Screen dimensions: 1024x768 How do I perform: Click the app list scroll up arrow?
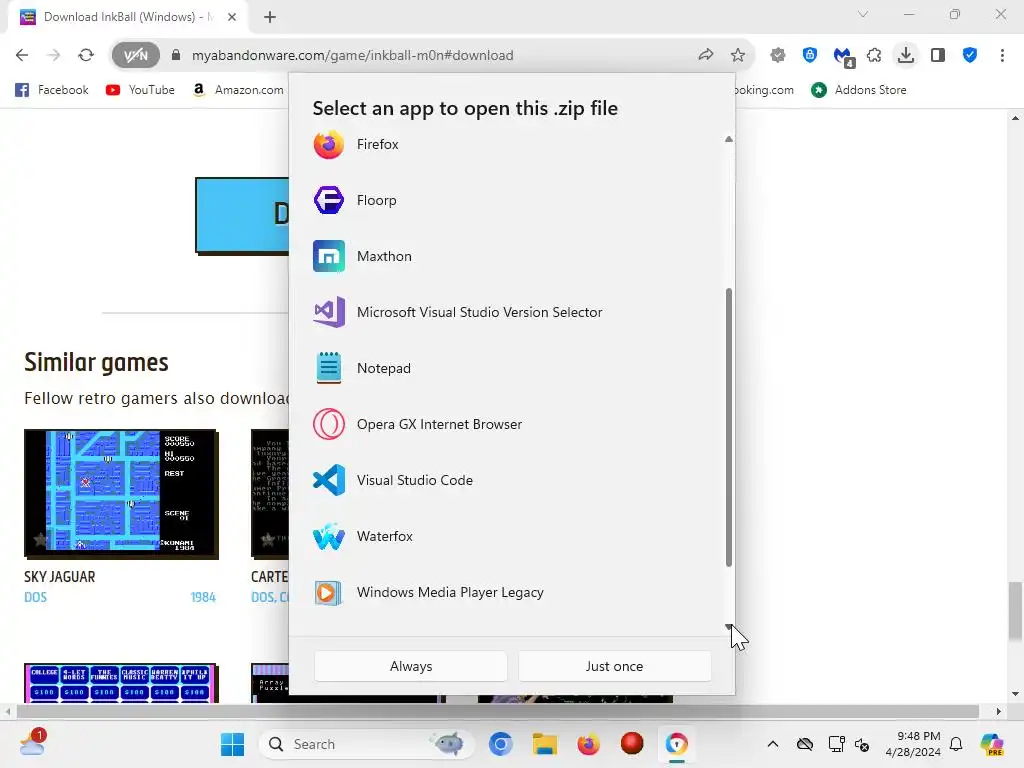[729, 139]
